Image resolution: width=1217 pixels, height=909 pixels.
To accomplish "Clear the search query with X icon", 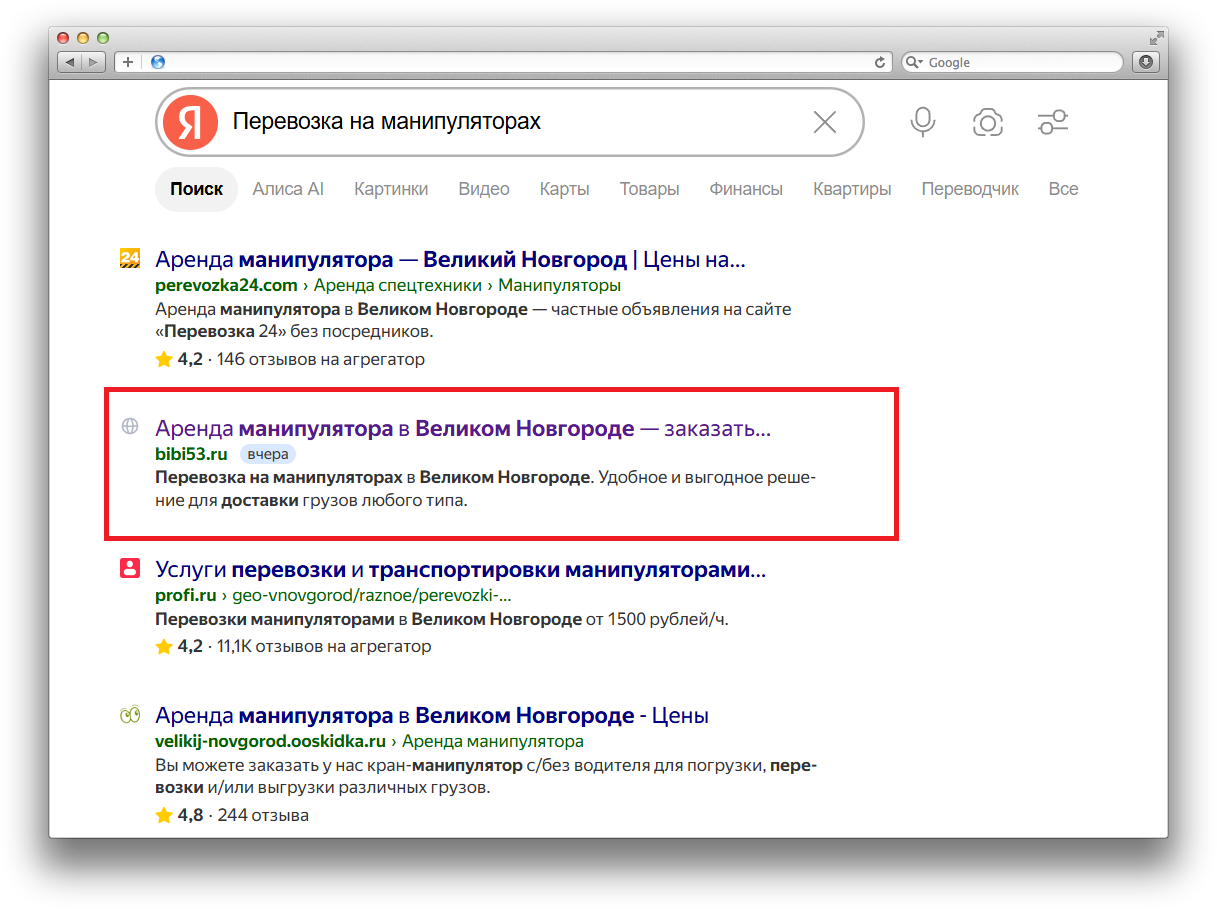I will (x=825, y=122).
